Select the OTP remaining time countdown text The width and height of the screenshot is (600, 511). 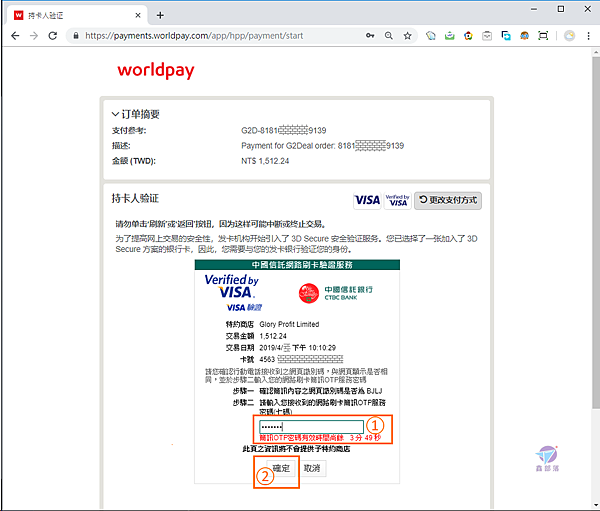click(320, 438)
